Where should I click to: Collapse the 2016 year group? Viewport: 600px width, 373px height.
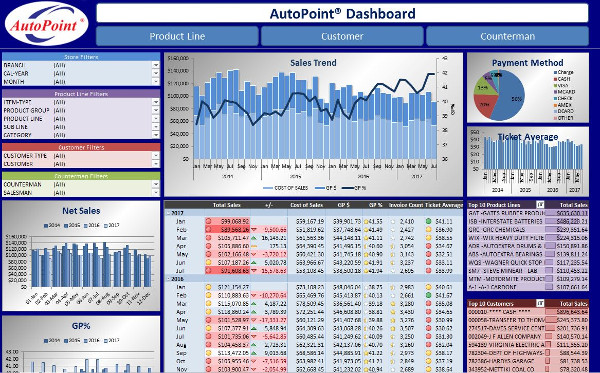[168, 279]
